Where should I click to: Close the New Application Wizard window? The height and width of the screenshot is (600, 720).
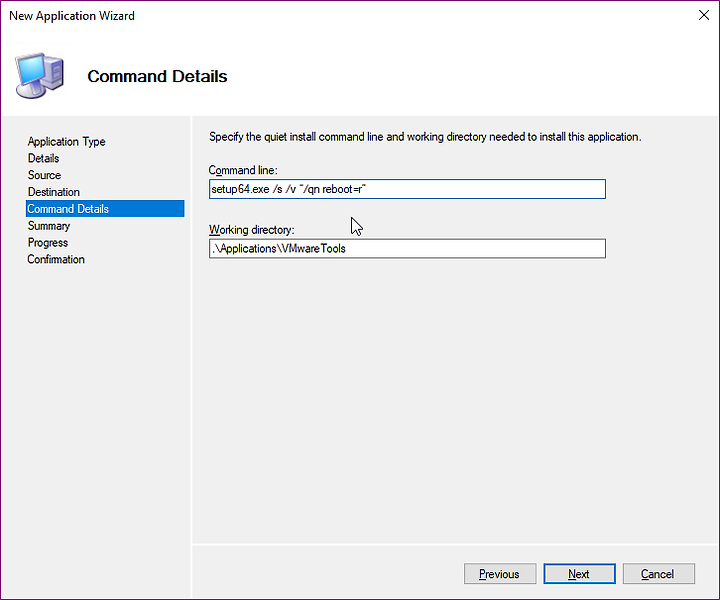(x=703, y=15)
